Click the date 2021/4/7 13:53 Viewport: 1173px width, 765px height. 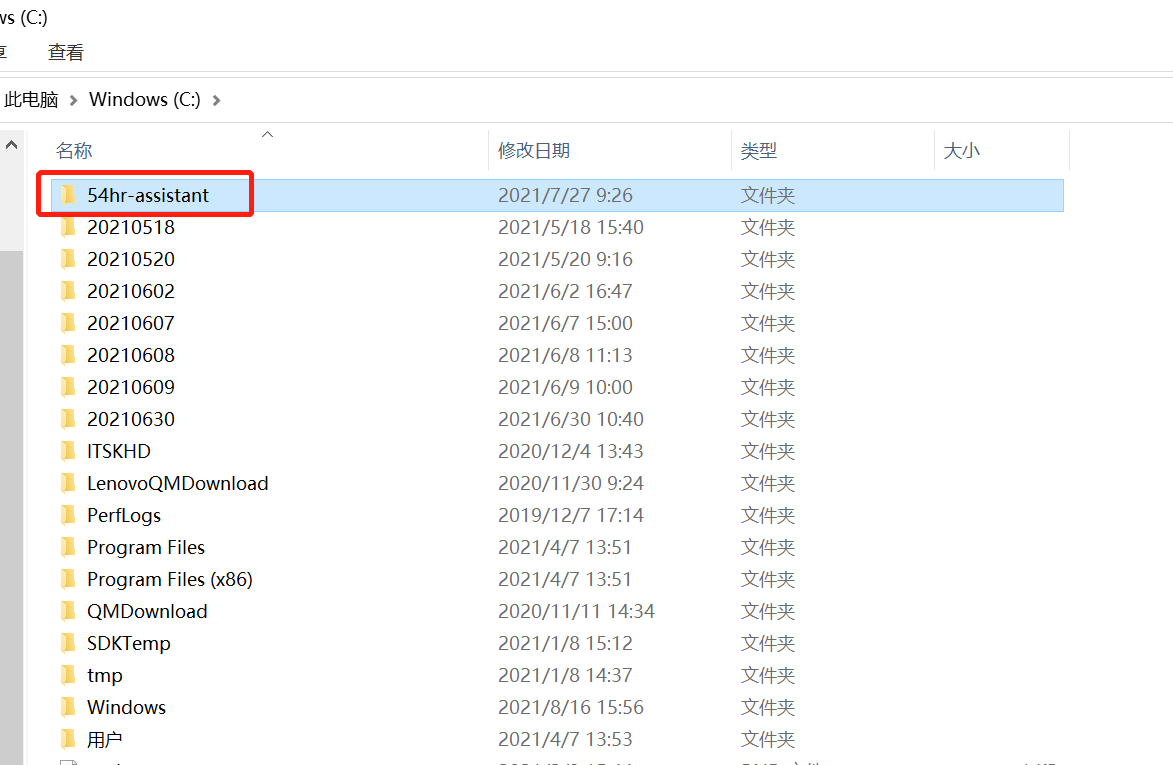[566, 740]
